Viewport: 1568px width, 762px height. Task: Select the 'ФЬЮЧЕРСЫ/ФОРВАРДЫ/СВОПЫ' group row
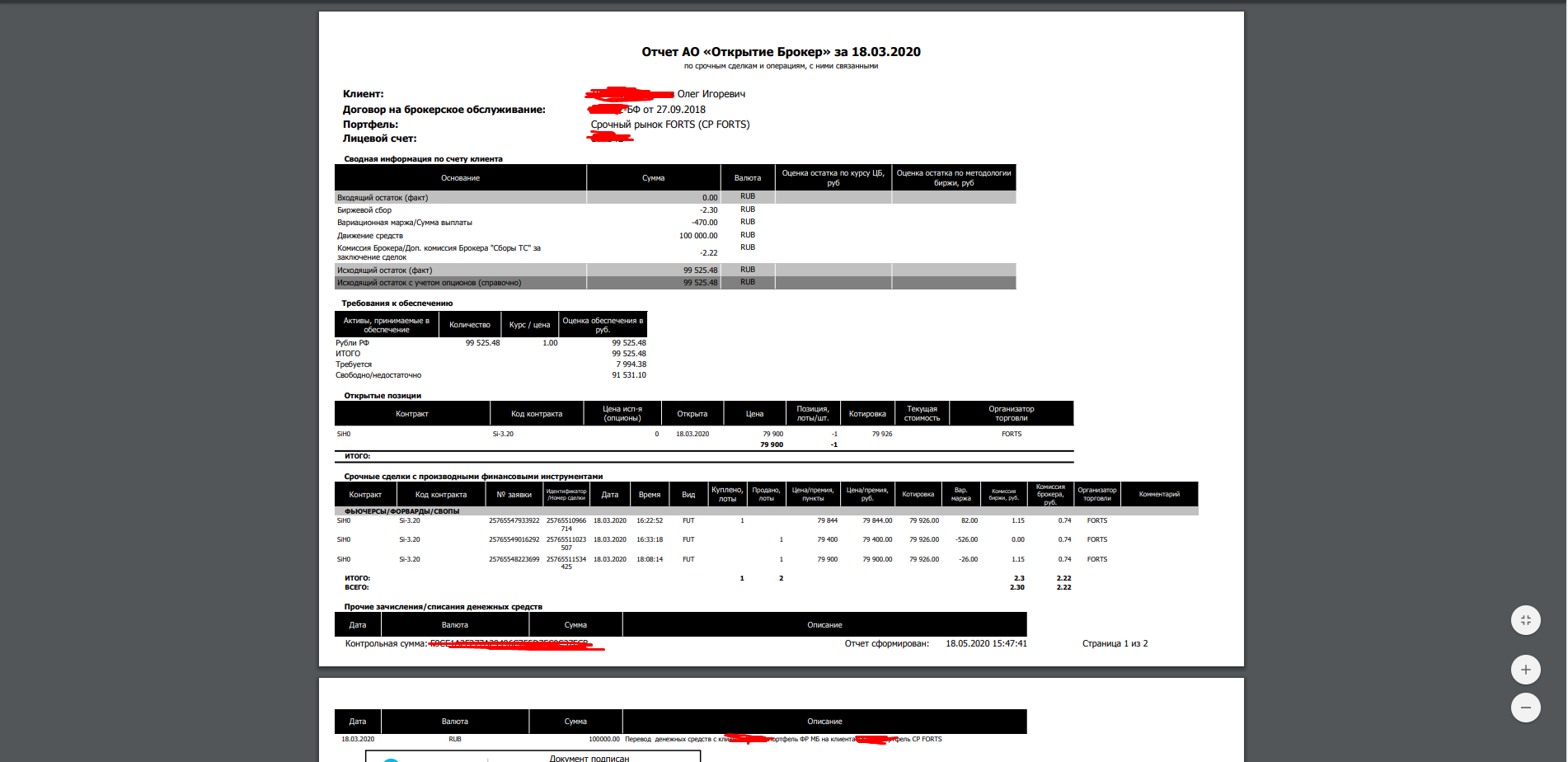click(x=767, y=511)
